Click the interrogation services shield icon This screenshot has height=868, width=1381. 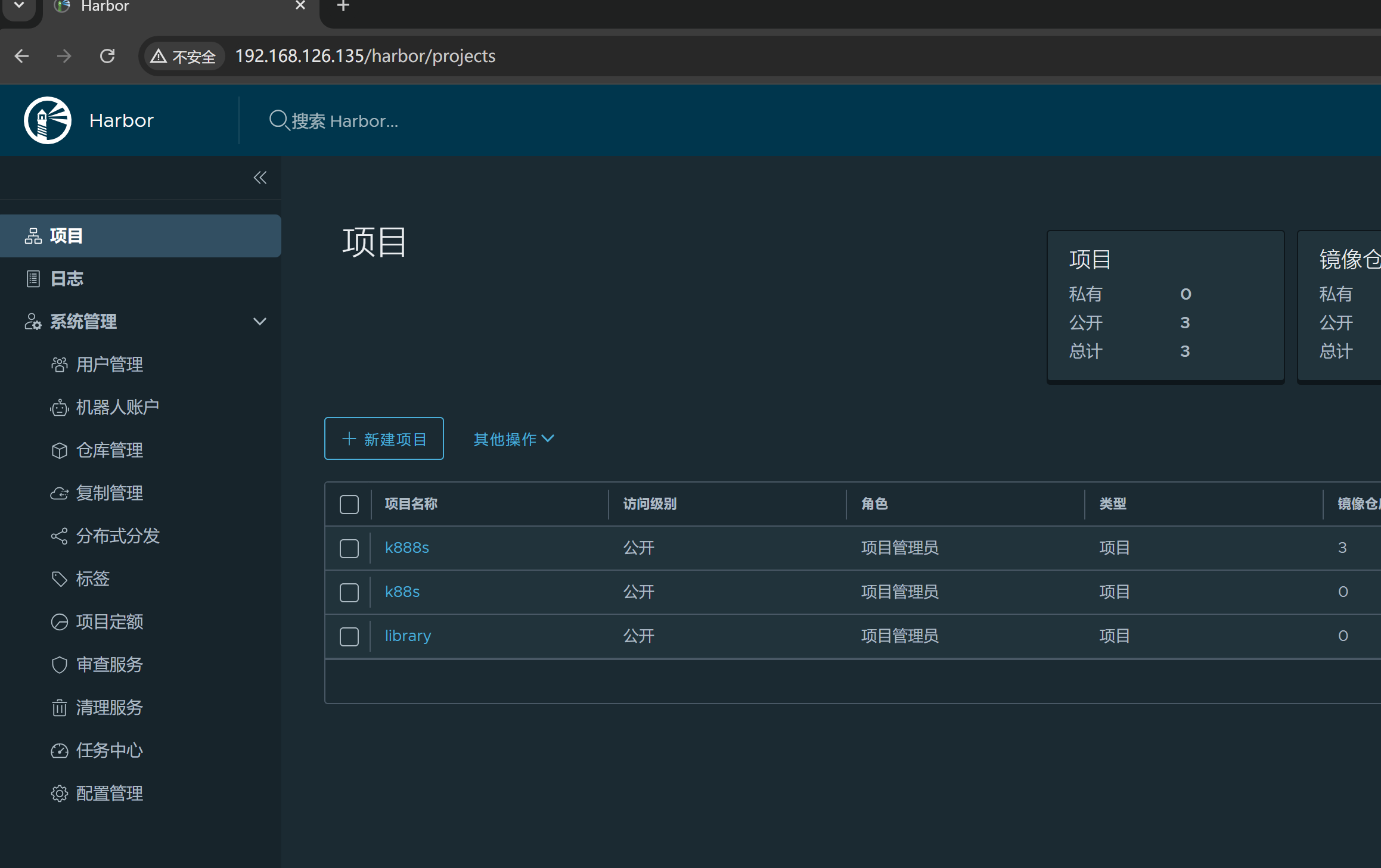(59, 665)
